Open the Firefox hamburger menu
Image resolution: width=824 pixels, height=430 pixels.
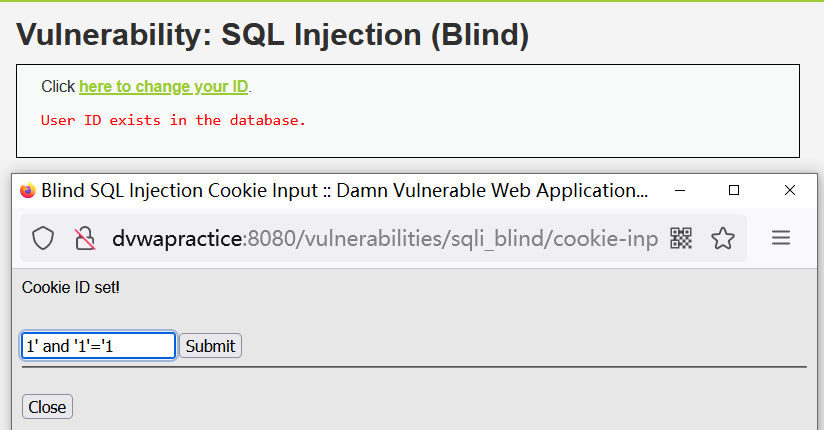click(x=781, y=238)
